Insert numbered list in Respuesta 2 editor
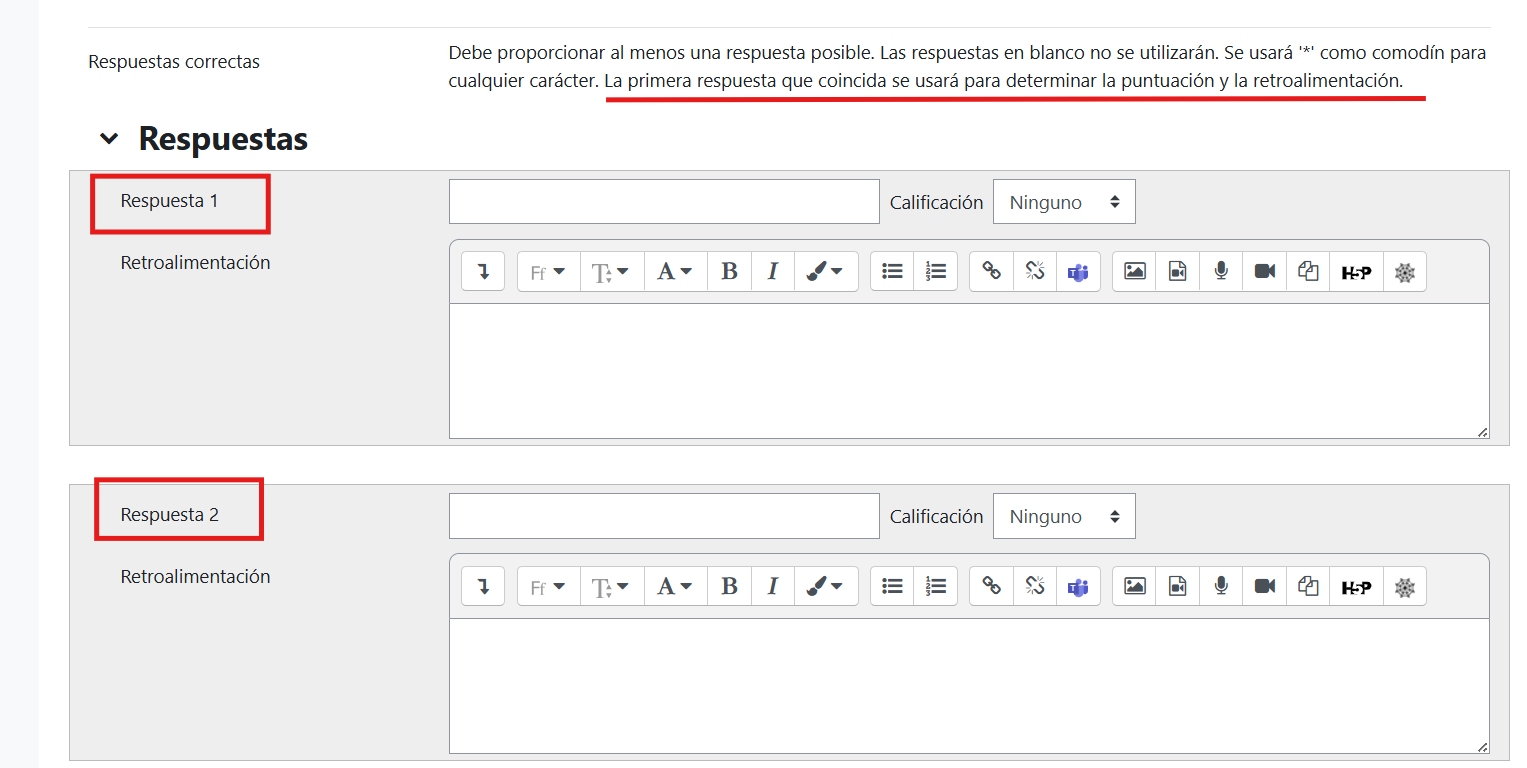The width and height of the screenshot is (1527, 768). point(935,586)
